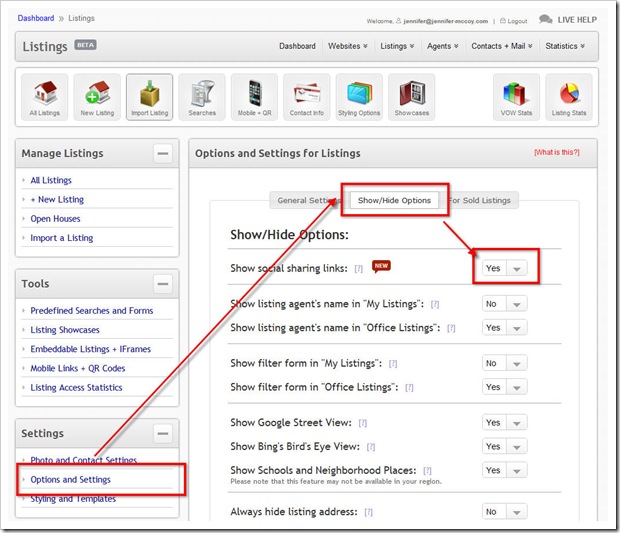The image size is (620, 533).
Task: Collapse the Settings panel
Action: (x=163, y=433)
